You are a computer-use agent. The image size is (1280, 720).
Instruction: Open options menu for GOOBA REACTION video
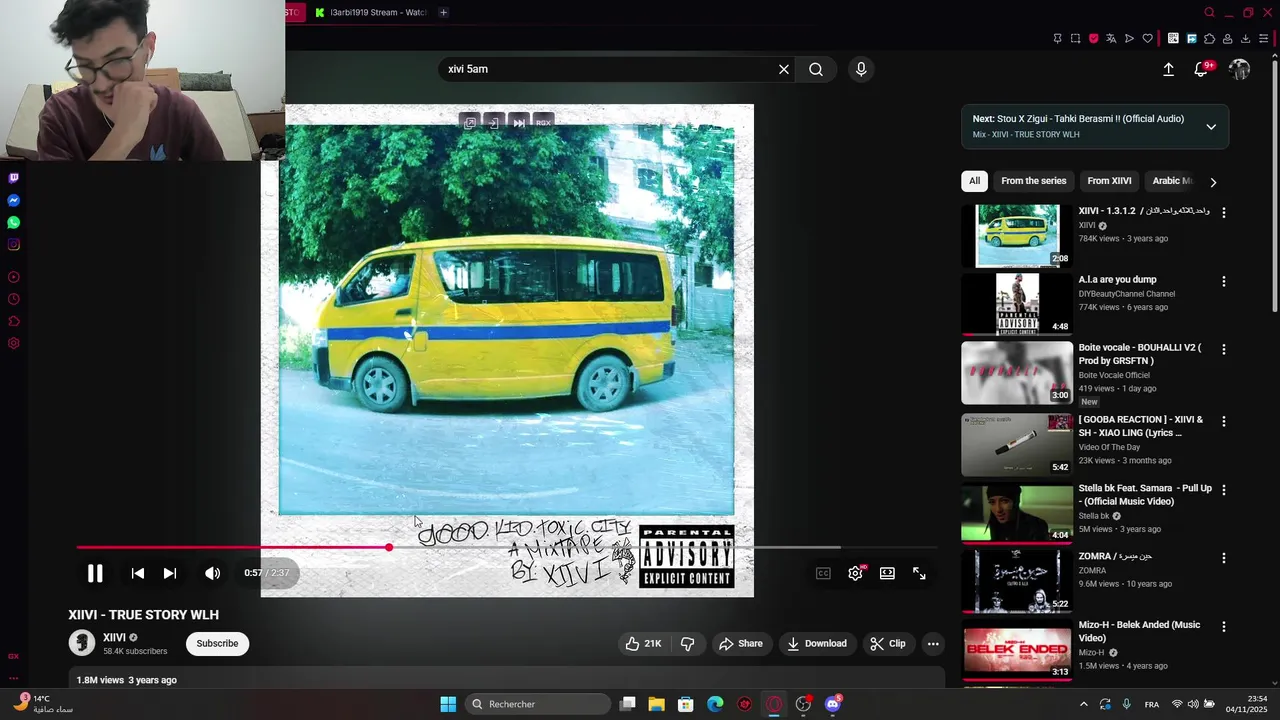click(x=1223, y=422)
